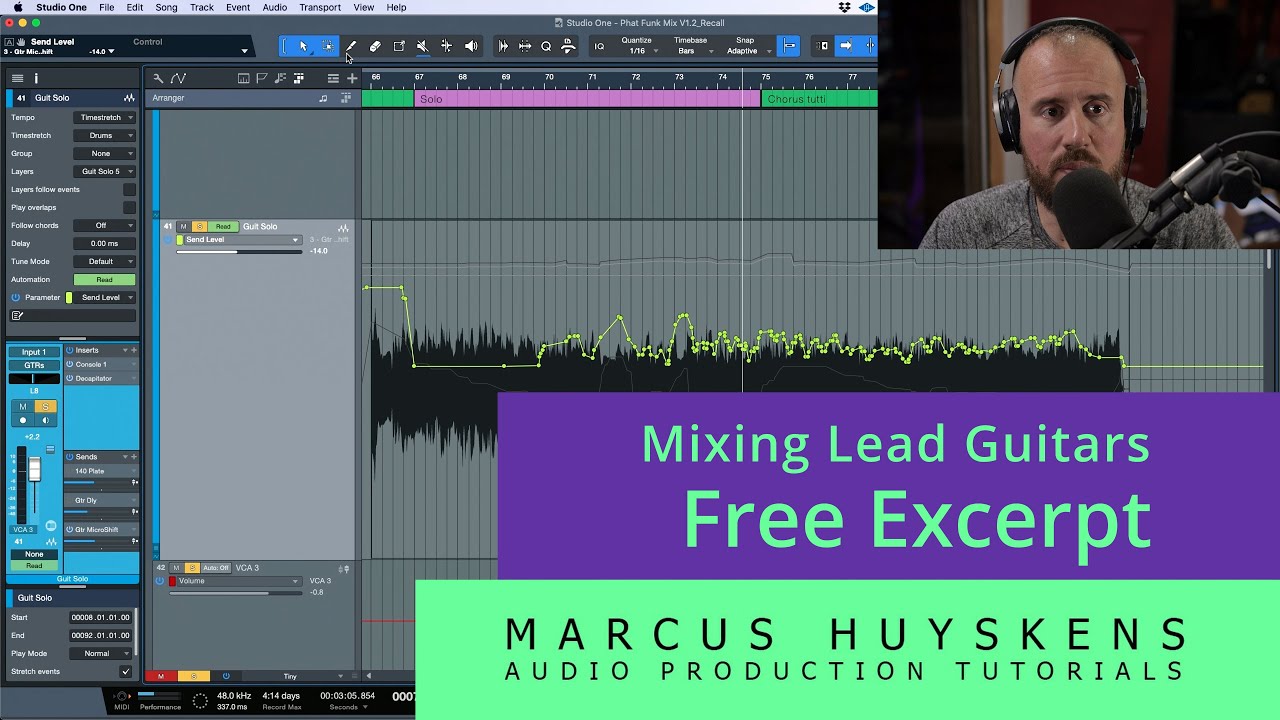Image resolution: width=1280 pixels, height=720 pixels.
Task: Open the Tempo Timestretch dropdown
Action: [104, 117]
